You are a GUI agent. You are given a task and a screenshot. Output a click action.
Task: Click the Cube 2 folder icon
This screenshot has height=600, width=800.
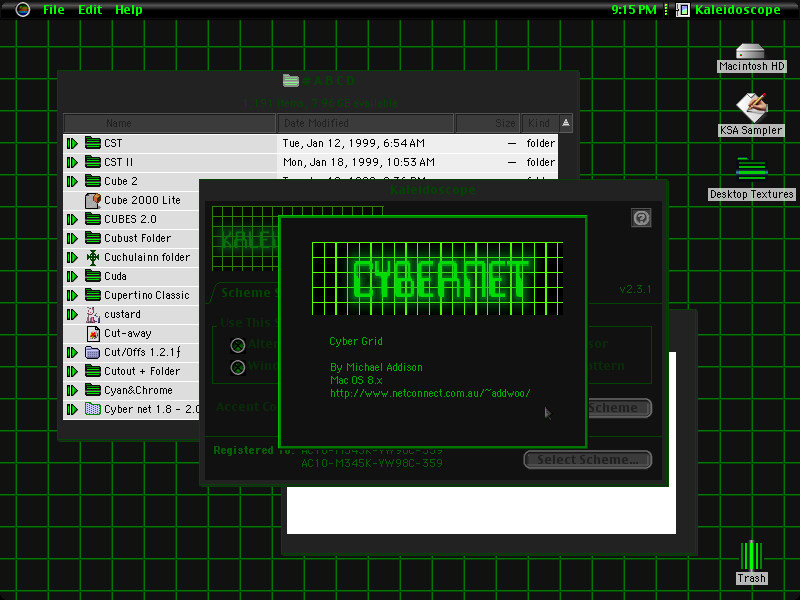point(92,181)
